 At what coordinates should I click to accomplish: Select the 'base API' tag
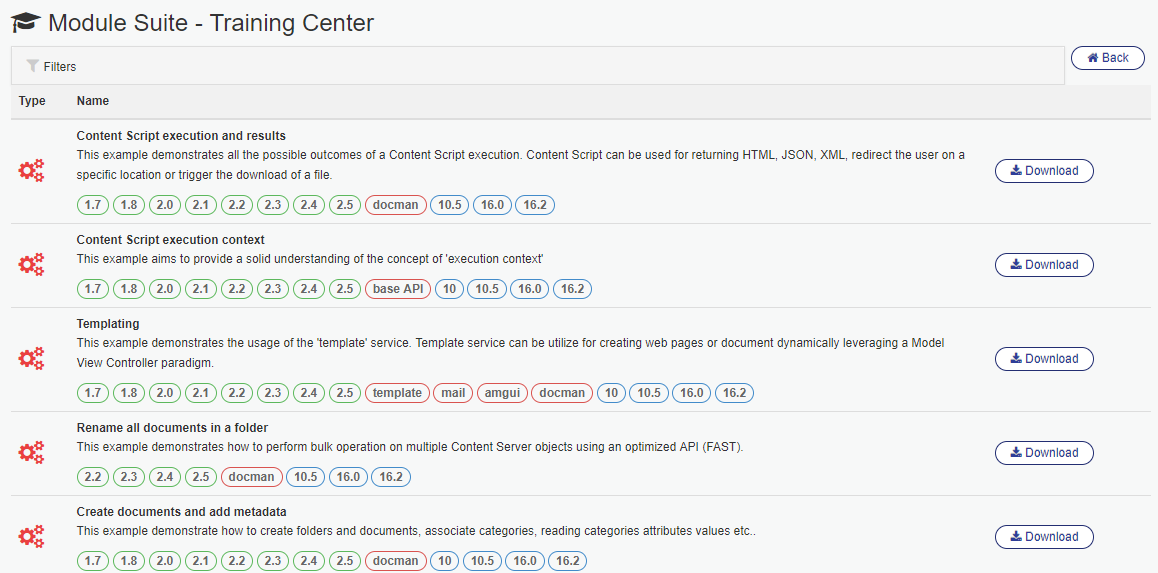398,289
